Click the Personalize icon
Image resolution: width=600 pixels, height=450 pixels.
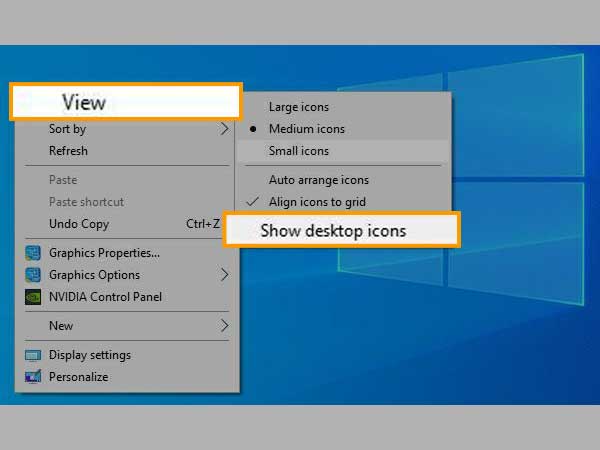coord(33,377)
